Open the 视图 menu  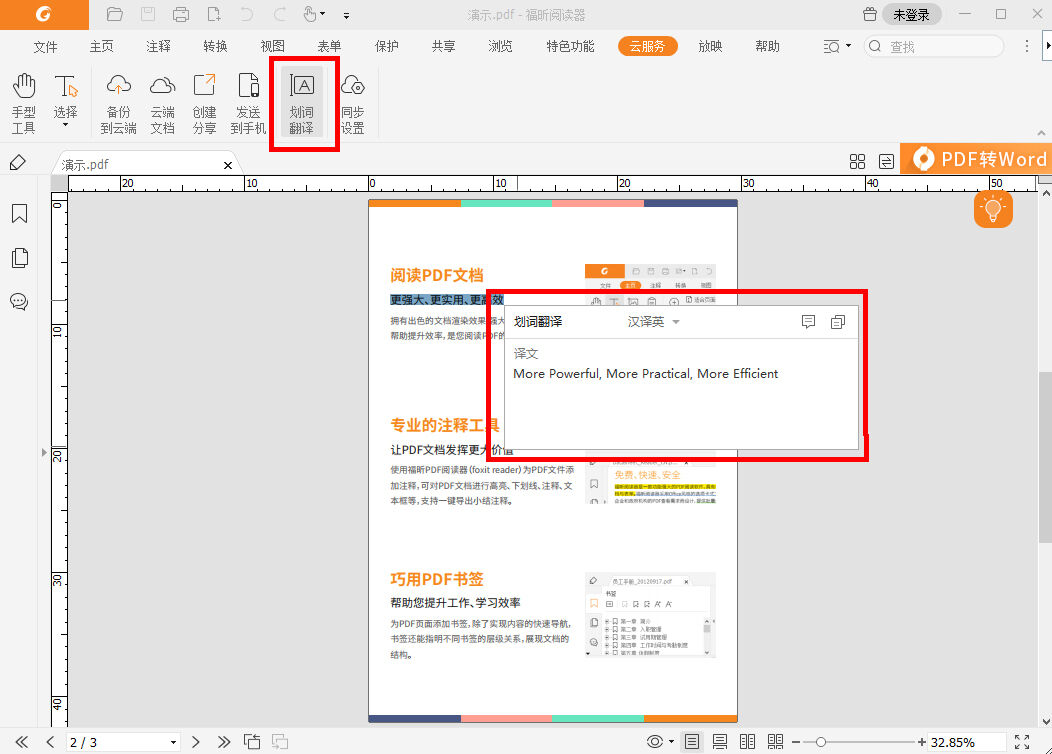[x=270, y=46]
